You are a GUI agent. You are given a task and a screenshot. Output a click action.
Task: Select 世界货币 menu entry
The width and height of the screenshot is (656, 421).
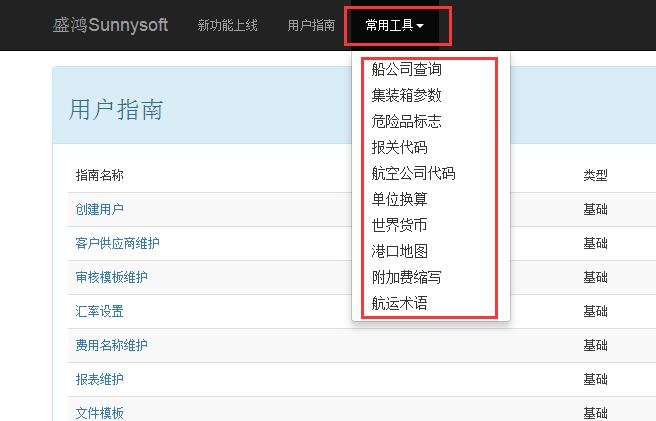(399, 225)
